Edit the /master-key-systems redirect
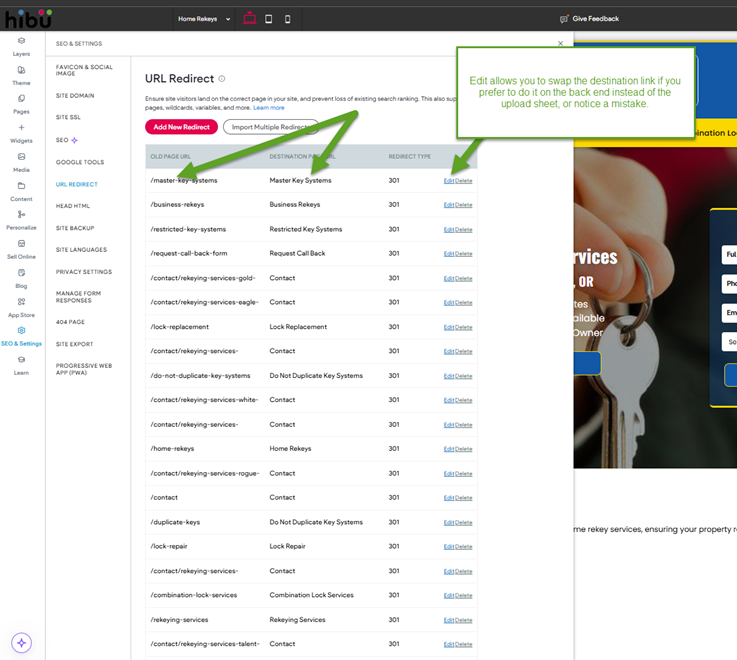Image resolution: width=737 pixels, height=660 pixels. [x=448, y=181]
